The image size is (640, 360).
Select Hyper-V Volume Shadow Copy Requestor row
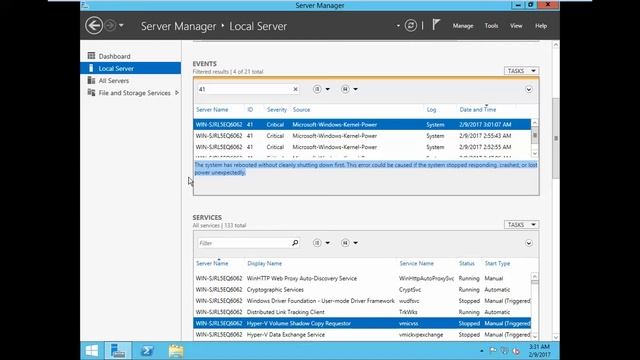pyautogui.click(x=362, y=323)
